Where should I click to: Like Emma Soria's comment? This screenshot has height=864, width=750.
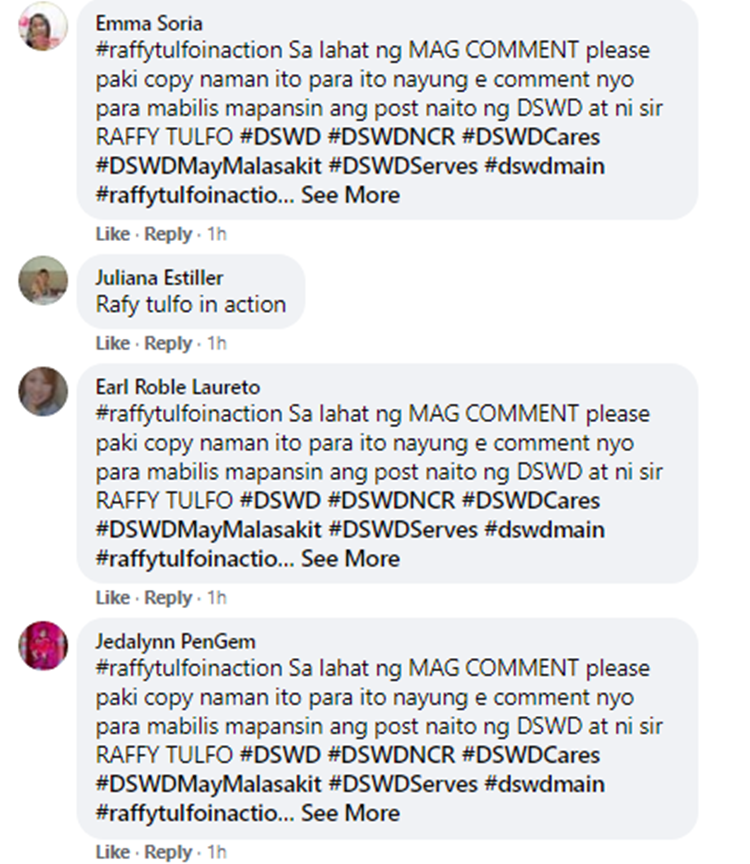(x=112, y=234)
